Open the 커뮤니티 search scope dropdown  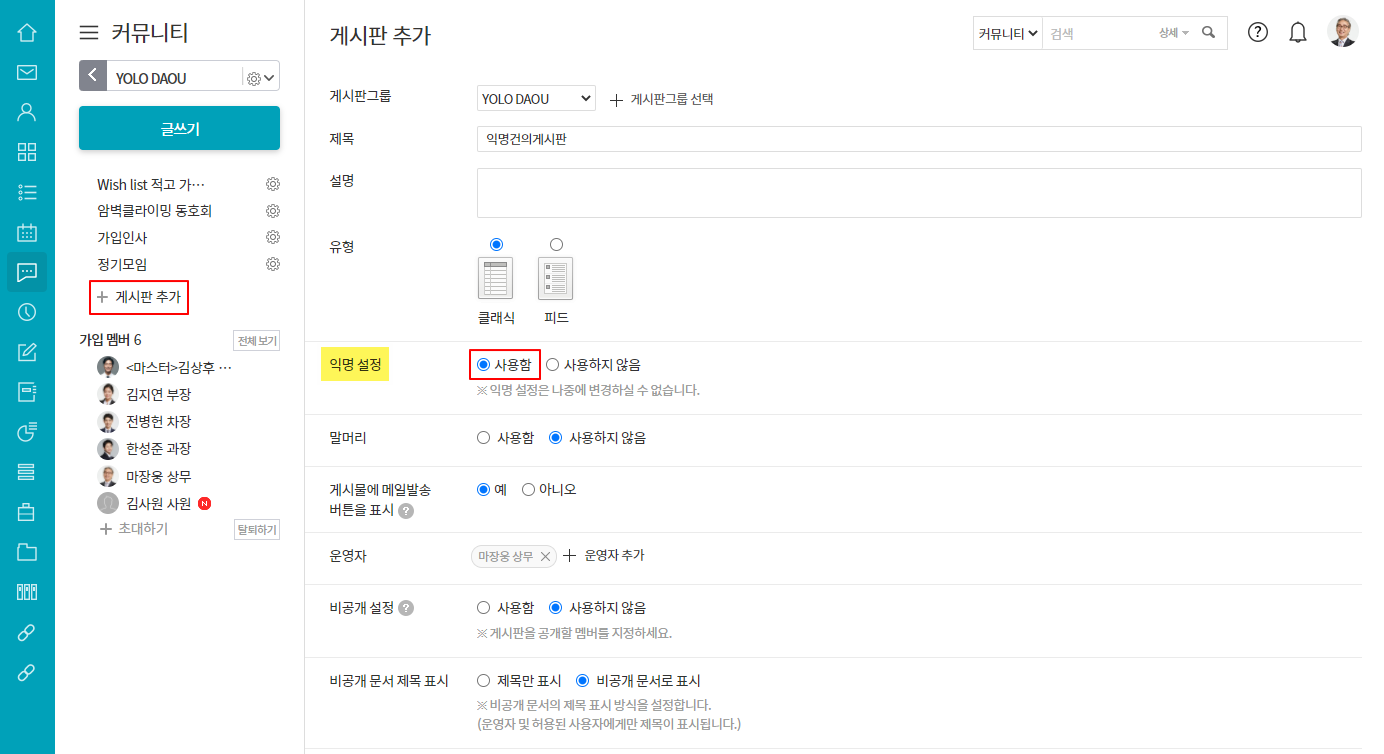pos(1006,32)
